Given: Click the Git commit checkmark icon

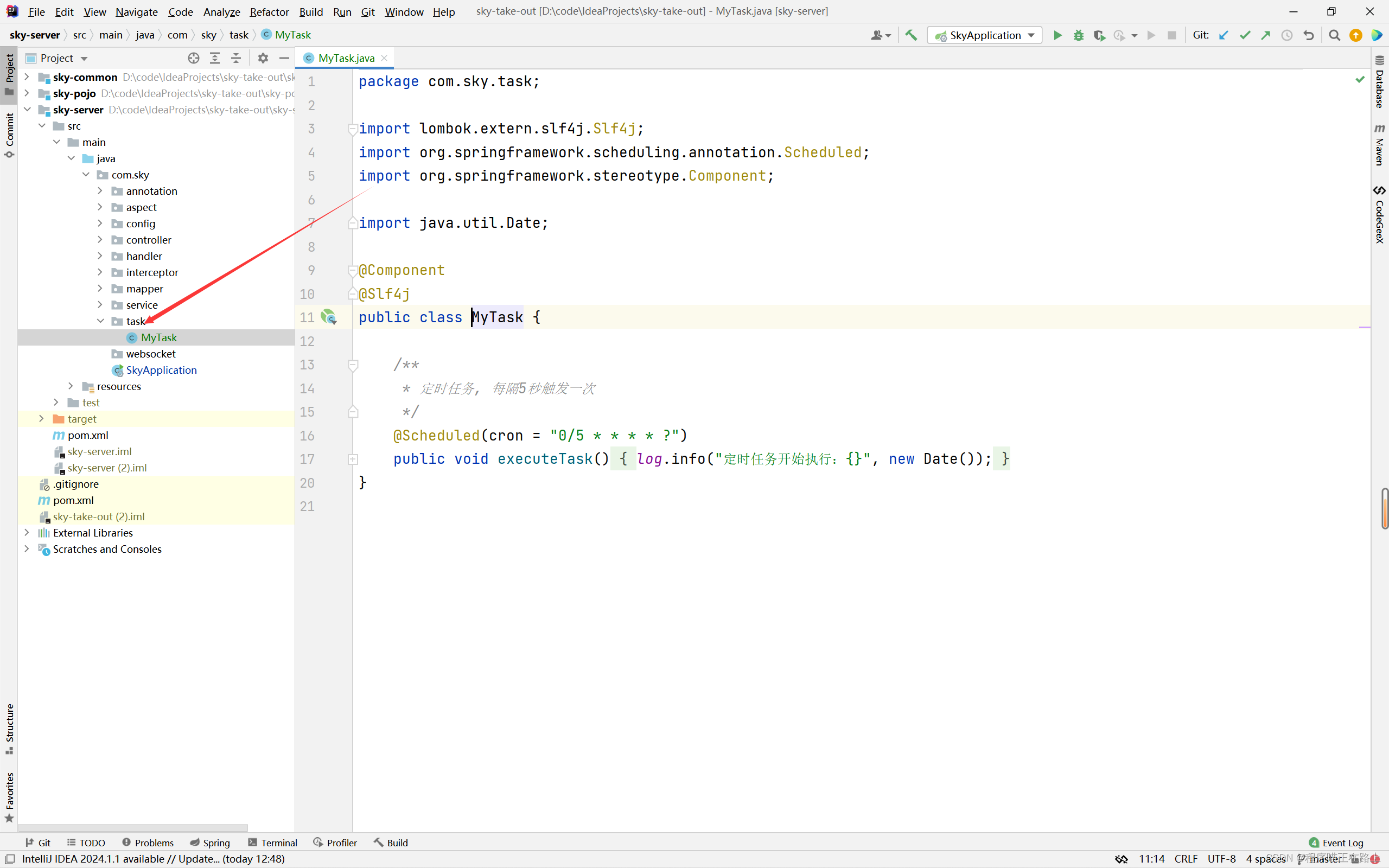Looking at the screenshot, I should click(1245, 35).
